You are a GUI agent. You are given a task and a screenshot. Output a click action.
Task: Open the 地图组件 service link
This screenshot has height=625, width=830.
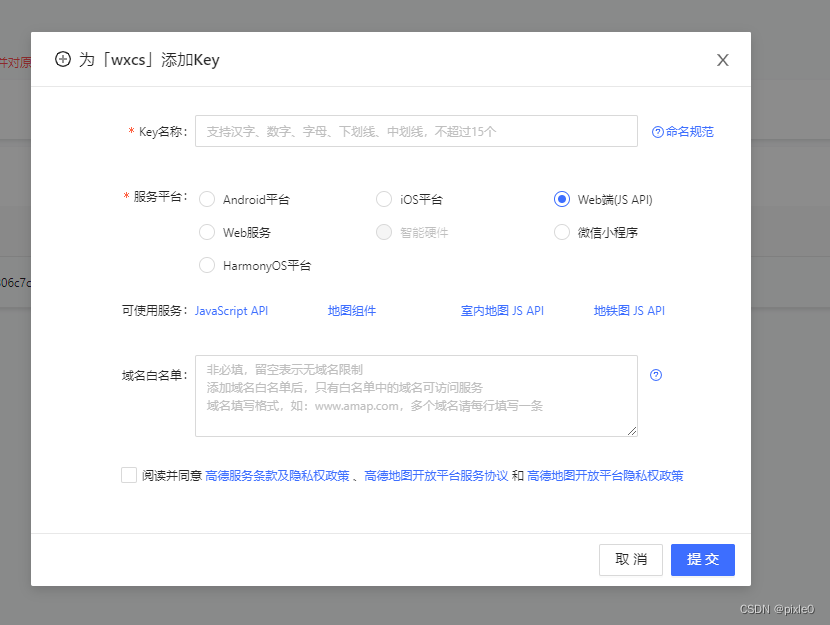(351, 311)
